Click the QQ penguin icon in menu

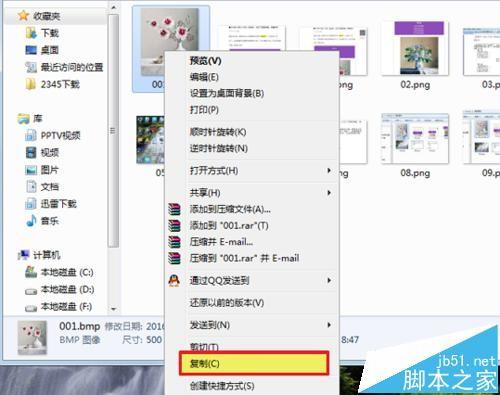pos(174,280)
